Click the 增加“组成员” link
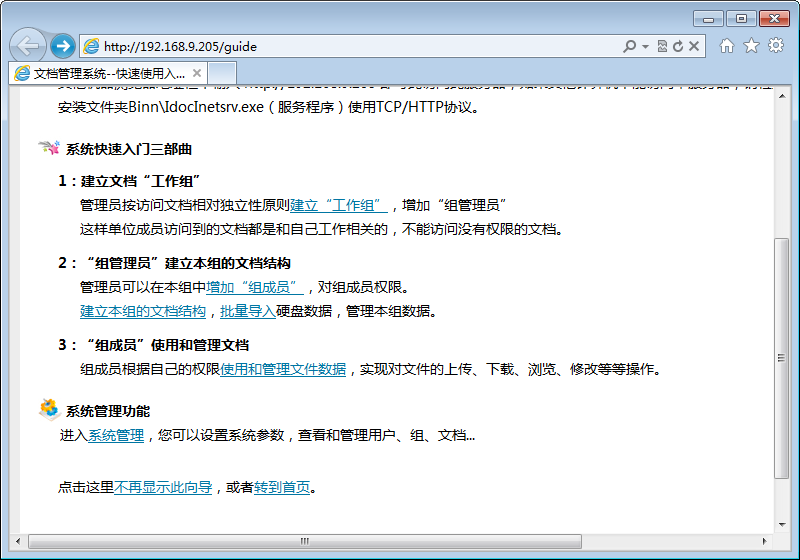Image resolution: width=800 pixels, height=560 pixels. (x=255, y=287)
